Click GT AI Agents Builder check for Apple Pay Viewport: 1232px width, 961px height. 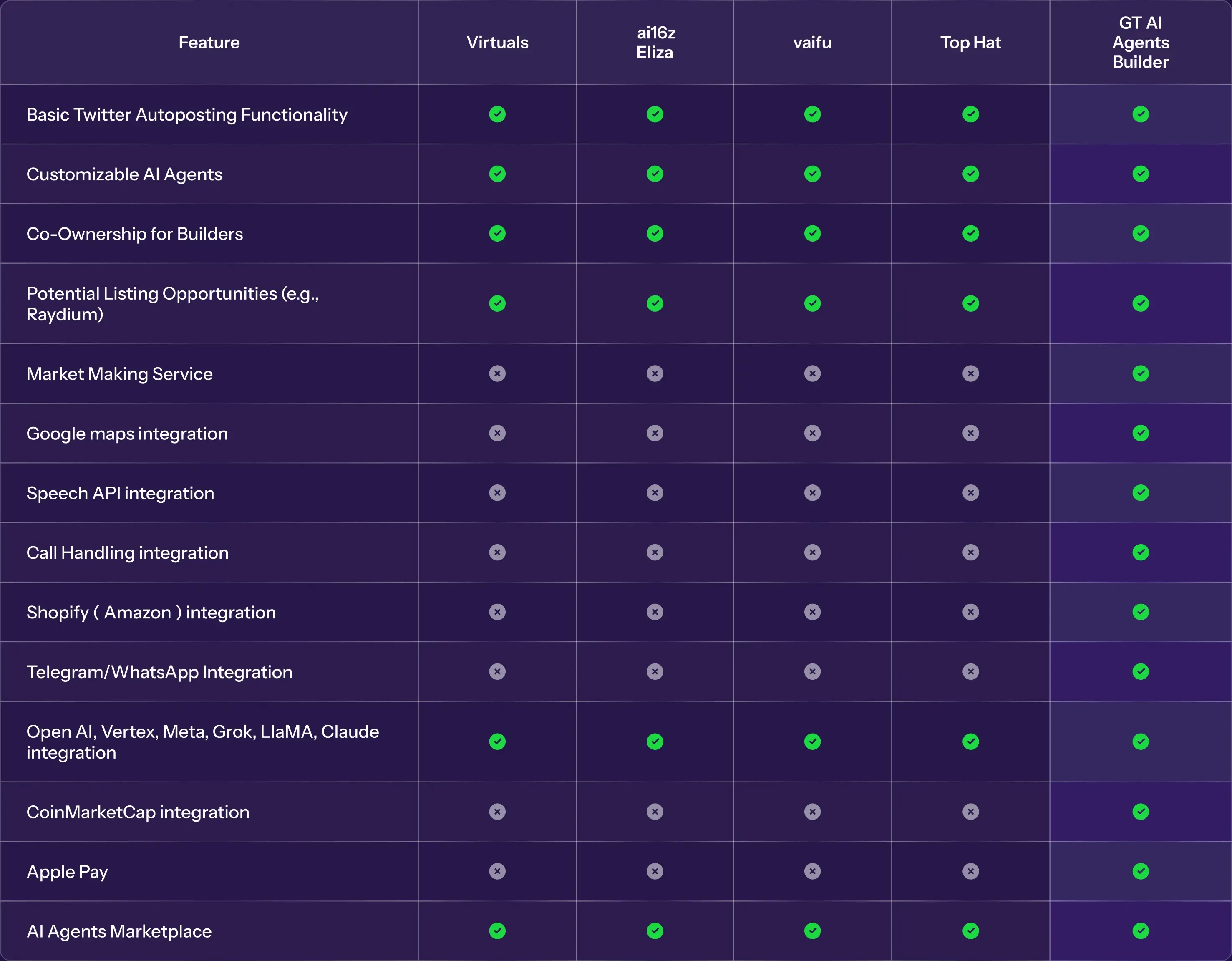[1141, 871]
